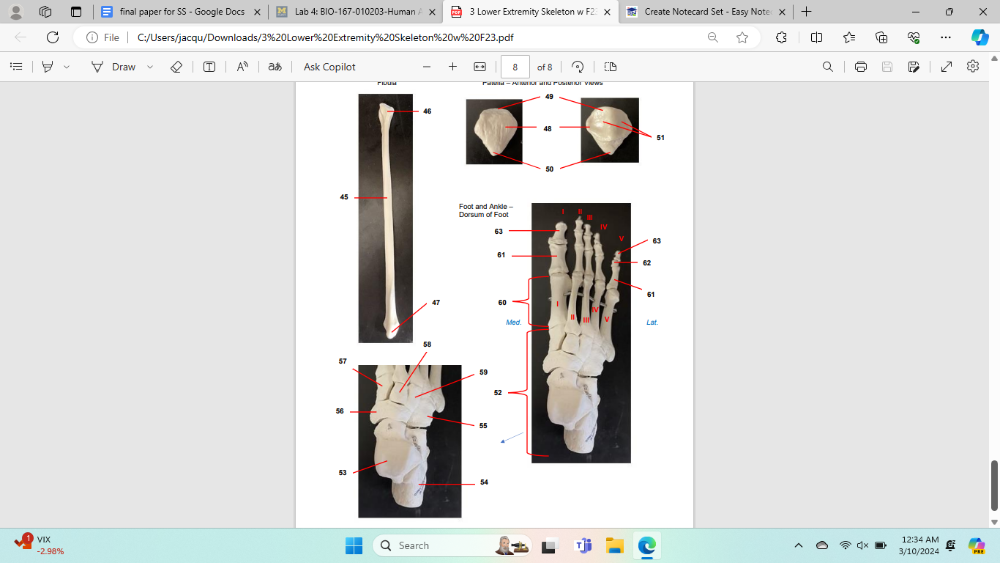
Task: Click the page number input field
Action: [x=515, y=67]
